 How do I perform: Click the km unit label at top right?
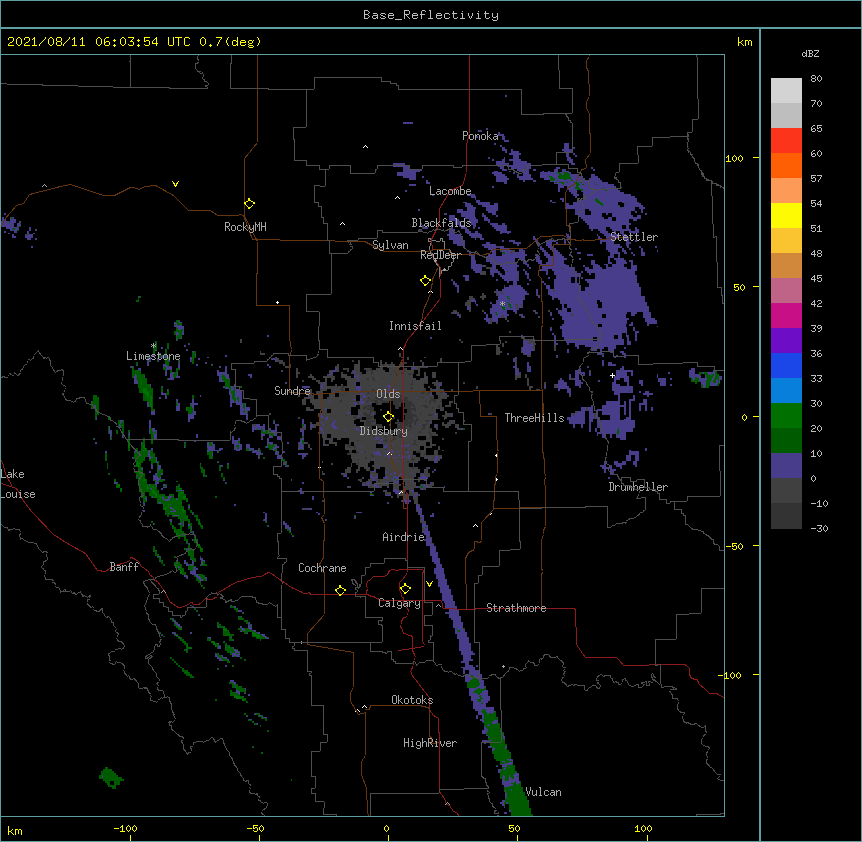pos(745,42)
